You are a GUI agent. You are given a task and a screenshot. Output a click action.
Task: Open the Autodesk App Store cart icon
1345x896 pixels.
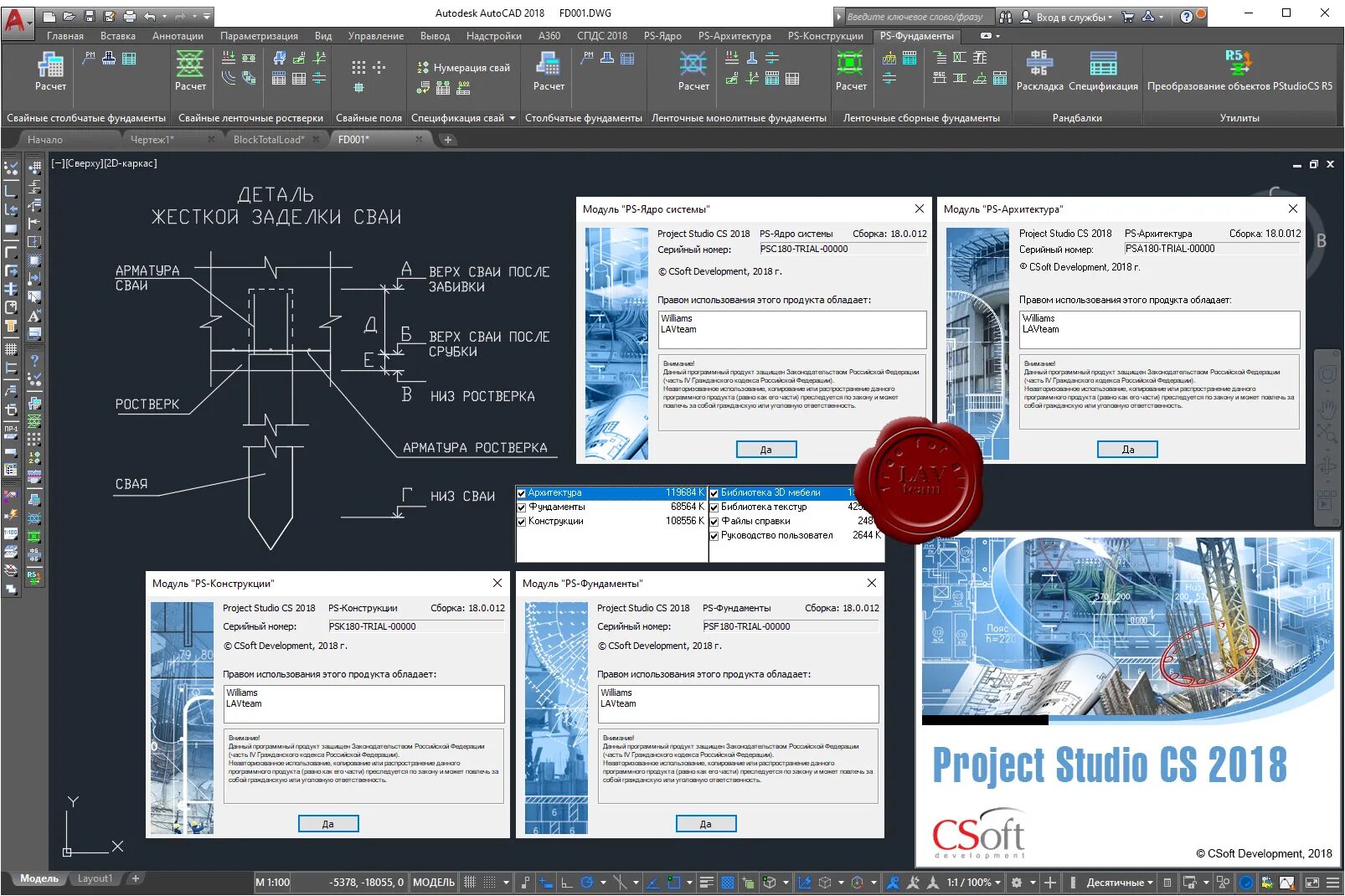point(1127,16)
